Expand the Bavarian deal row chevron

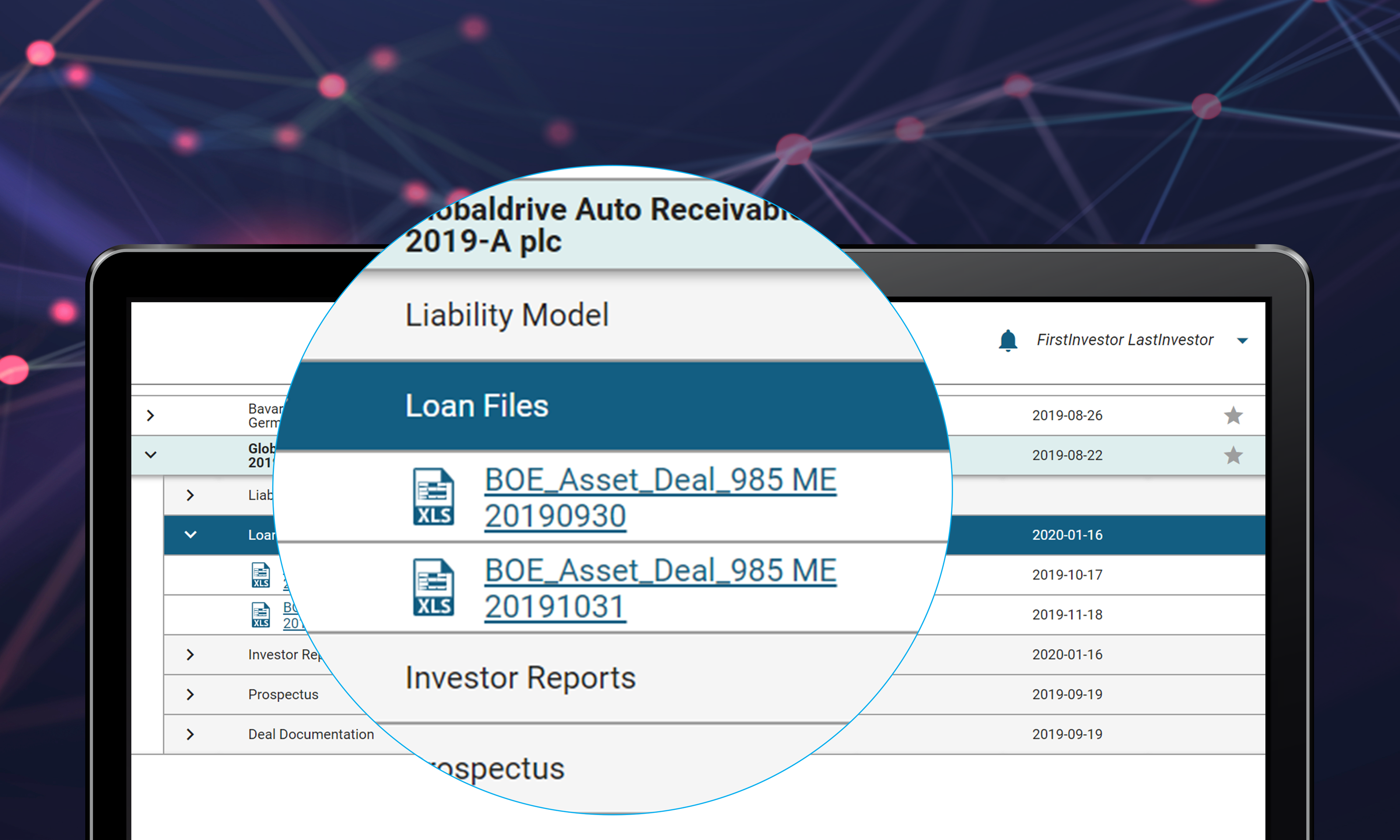150,416
